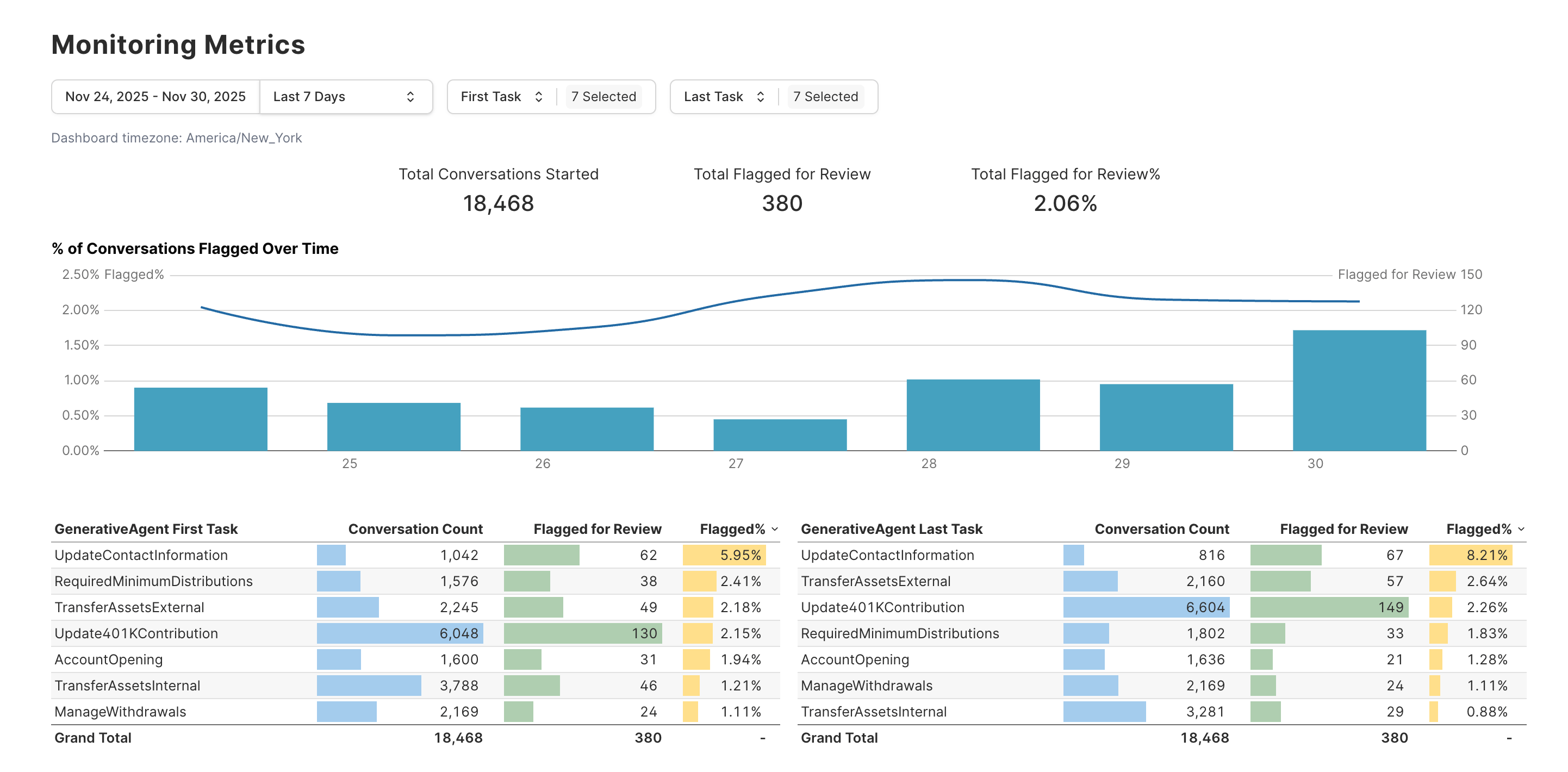Click the GenerativeAgent First Task column header
1568x772 pixels.
coord(146,529)
